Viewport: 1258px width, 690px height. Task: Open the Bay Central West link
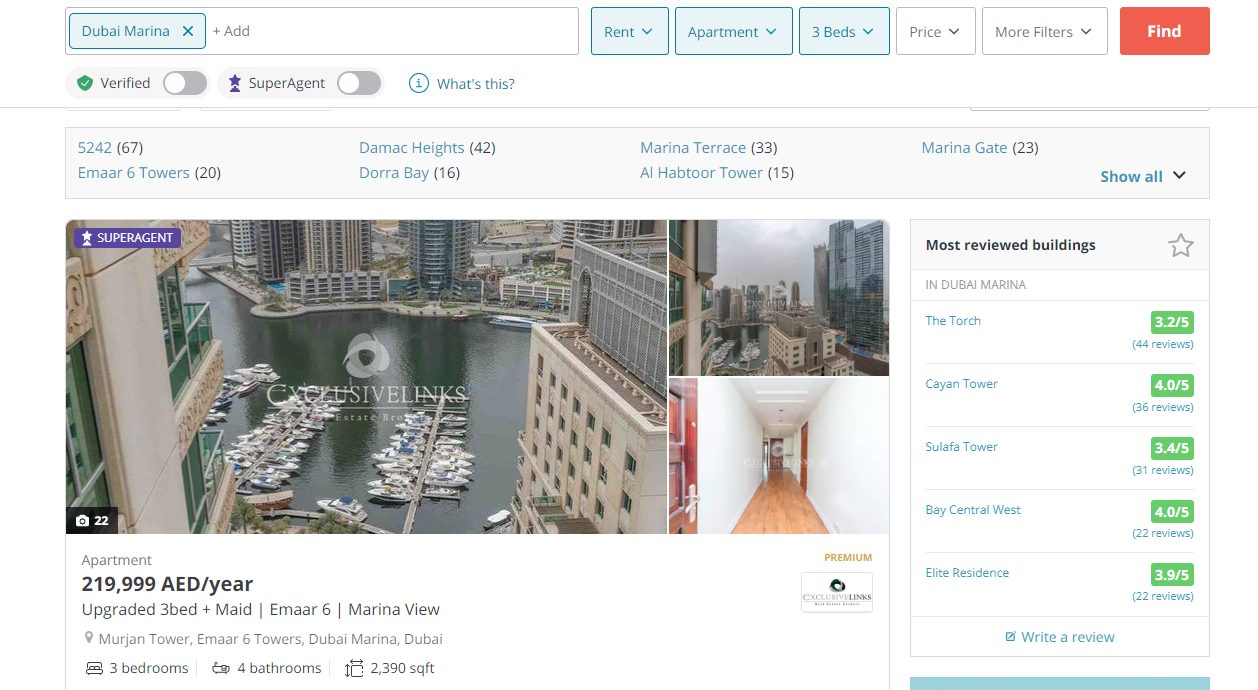pos(973,510)
